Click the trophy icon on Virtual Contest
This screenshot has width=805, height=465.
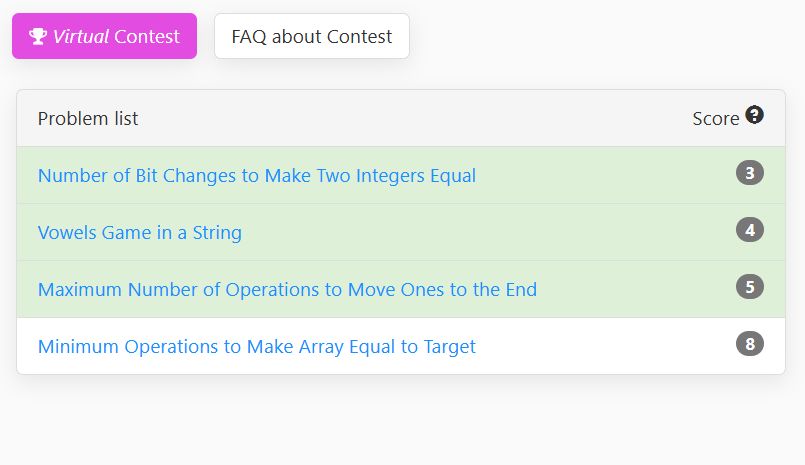click(x=38, y=36)
